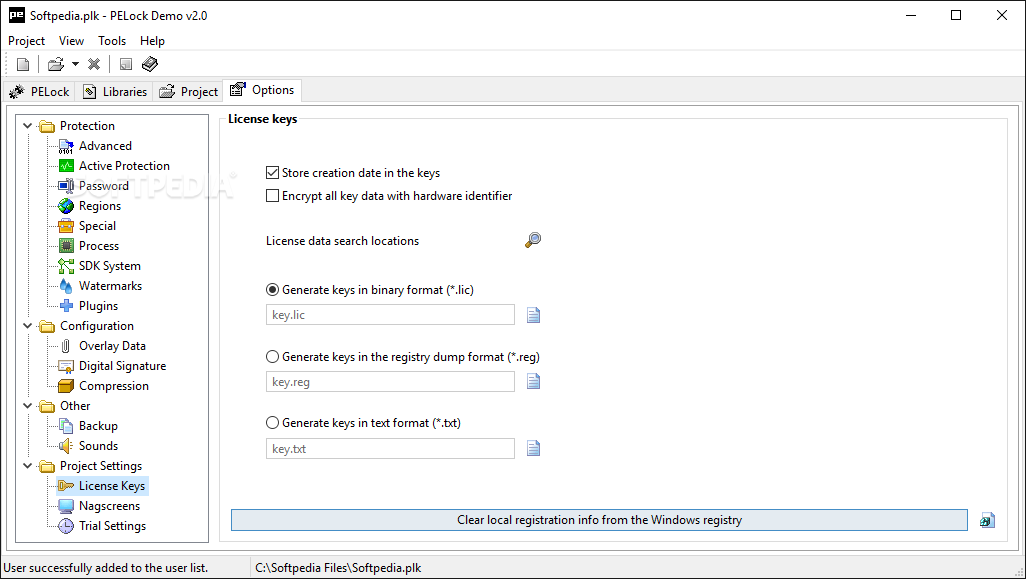
Task: Enable Encrypt all key data with hardware identifier
Action: click(x=273, y=196)
